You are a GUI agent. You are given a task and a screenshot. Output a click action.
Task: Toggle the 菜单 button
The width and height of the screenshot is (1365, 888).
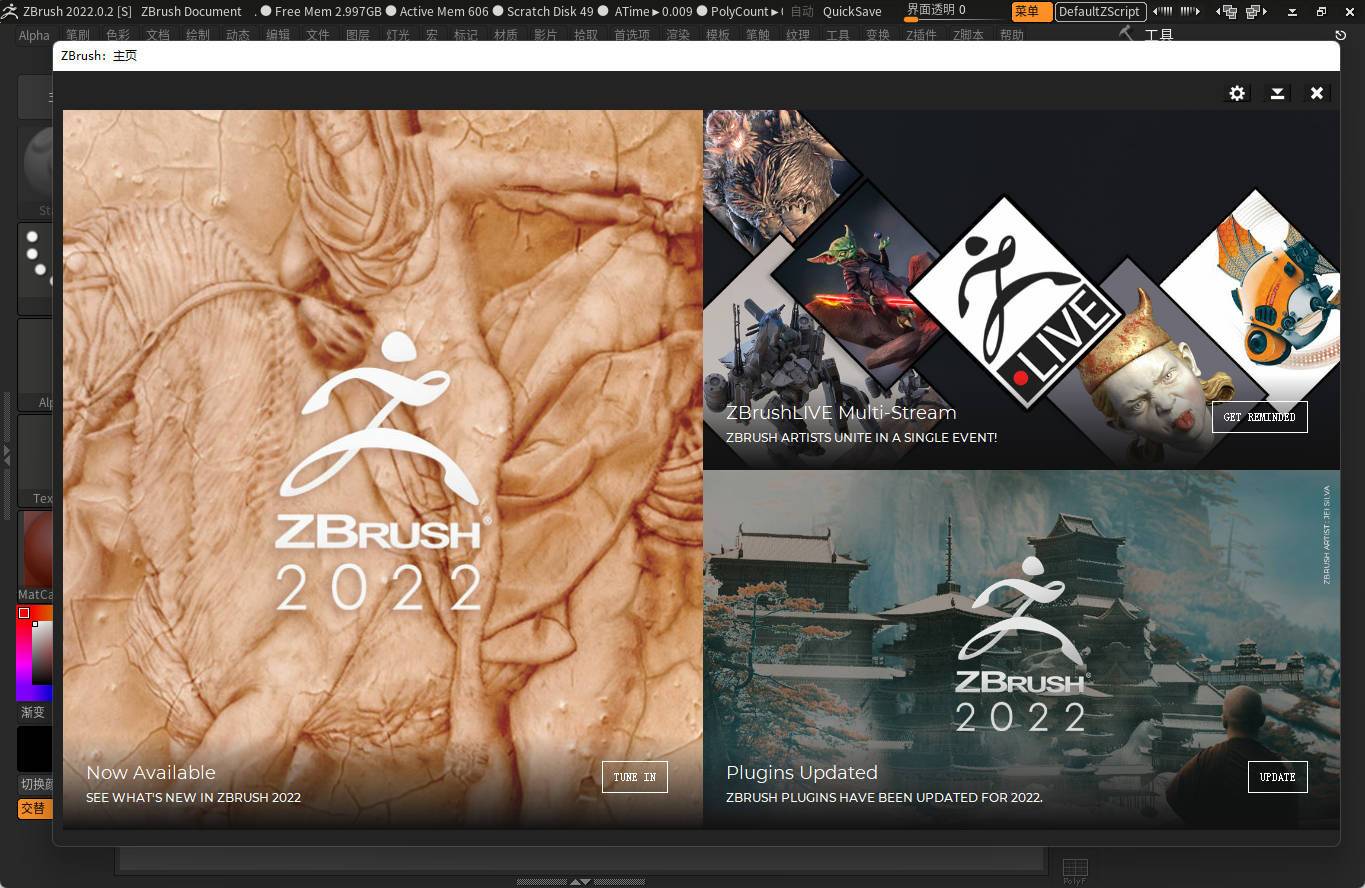tap(1030, 12)
